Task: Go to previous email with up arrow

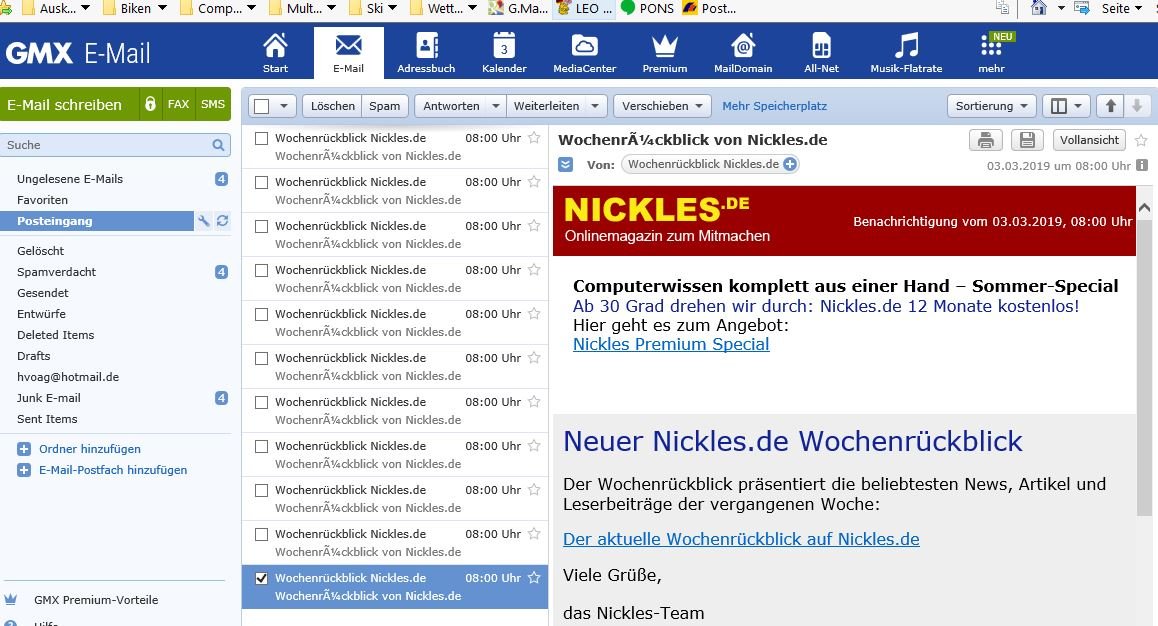Action: click(x=1110, y=106)
